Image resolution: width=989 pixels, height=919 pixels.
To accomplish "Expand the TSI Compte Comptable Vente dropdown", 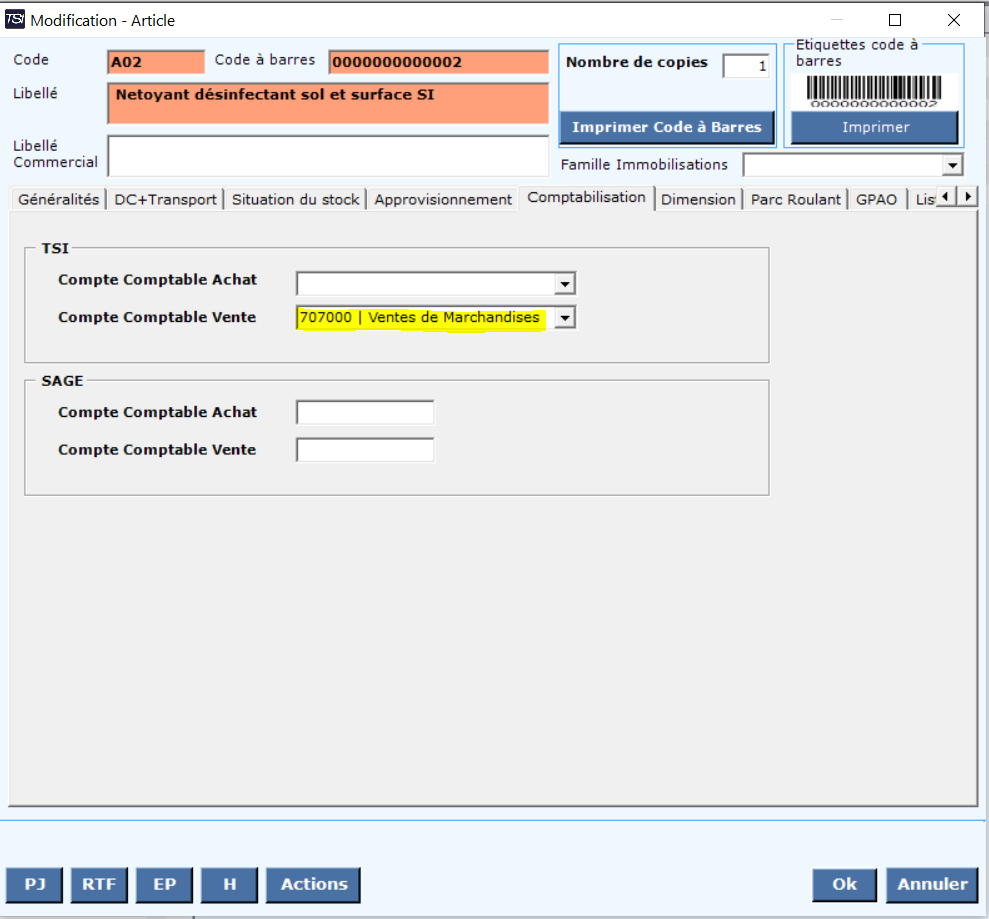I will tap(565, 318).
